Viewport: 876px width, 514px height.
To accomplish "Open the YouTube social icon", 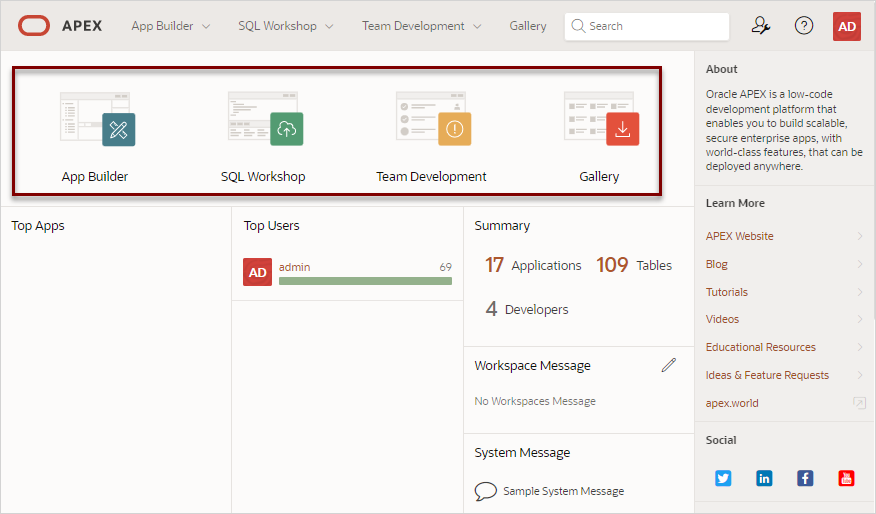I will (846, 478).
